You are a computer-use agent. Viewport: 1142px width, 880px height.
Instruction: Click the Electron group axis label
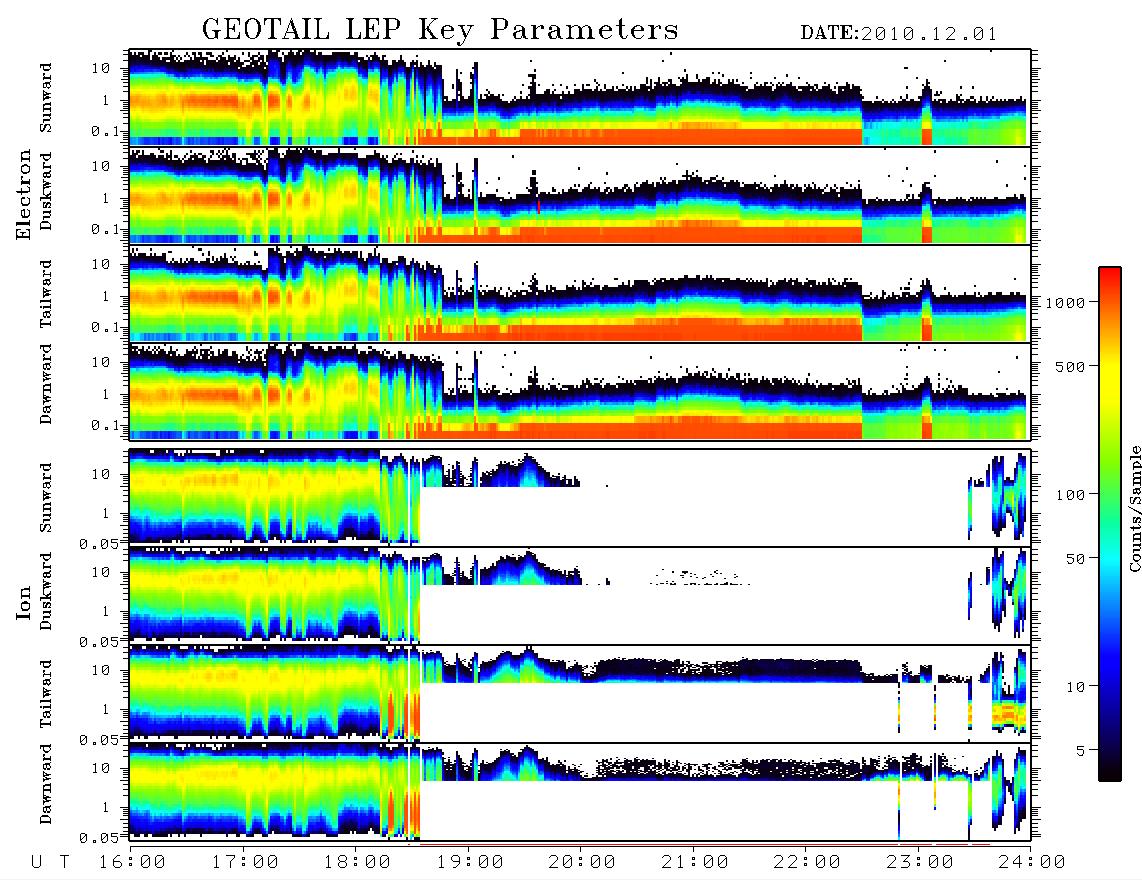click(23, 195)
